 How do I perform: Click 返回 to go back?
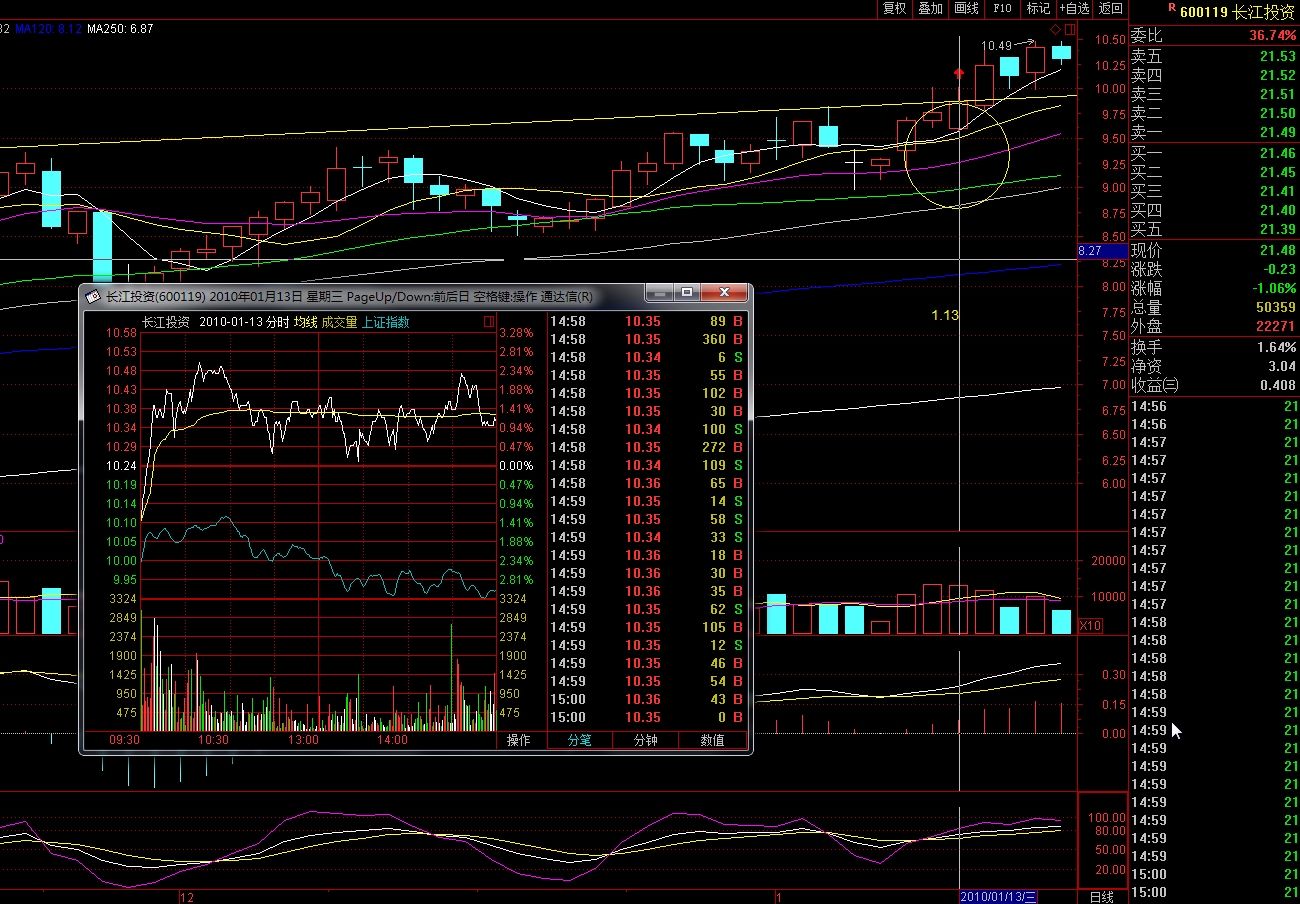pyautogui.click(x=1110, y=9)
